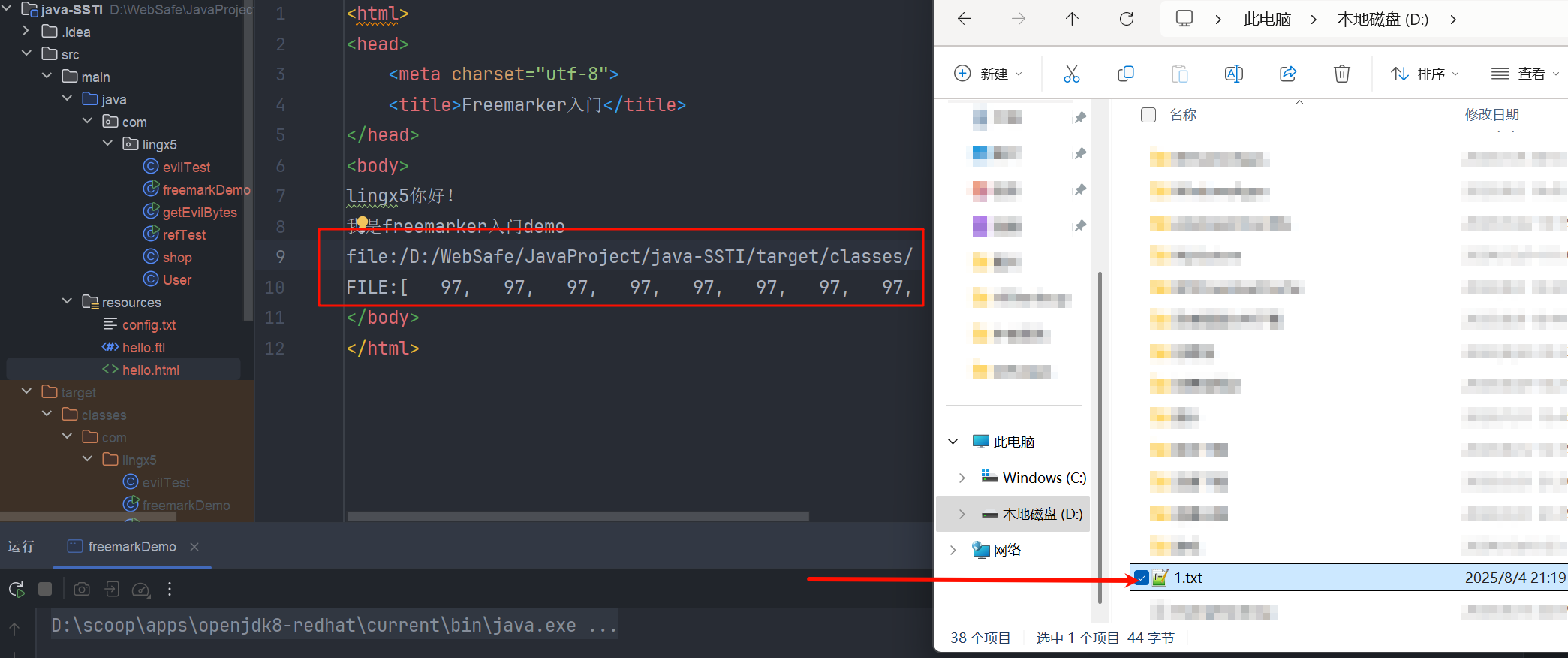This screenshot has height=658, width=1568.
Task: Open the freemarkDemo run tab
Action: pyautogui.click(x=131, y=547)
